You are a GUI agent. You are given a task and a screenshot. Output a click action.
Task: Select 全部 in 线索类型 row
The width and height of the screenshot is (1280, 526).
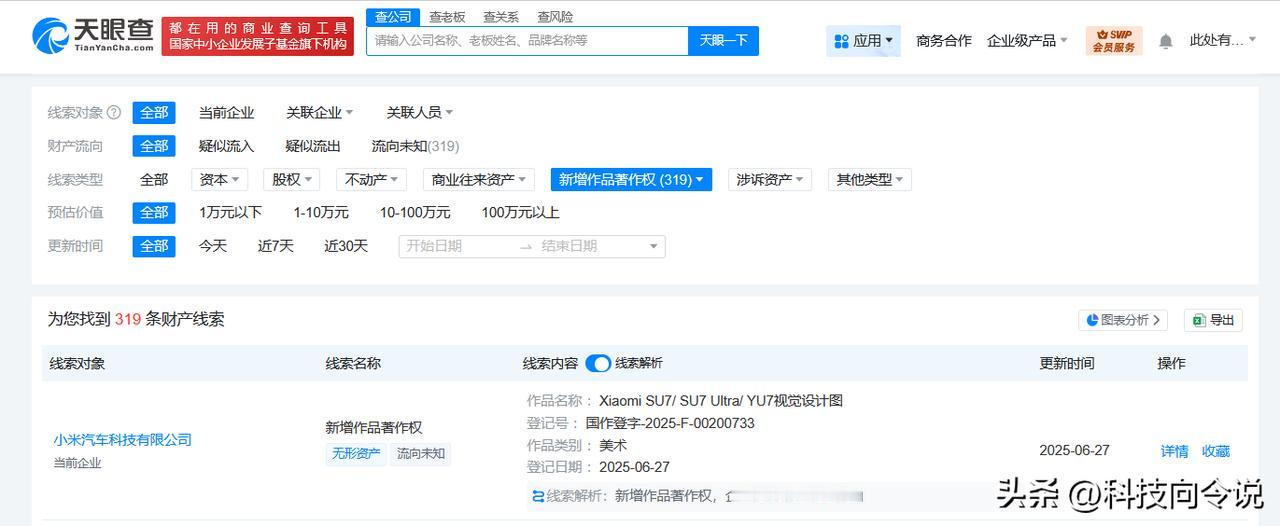(x=154, y=180)
